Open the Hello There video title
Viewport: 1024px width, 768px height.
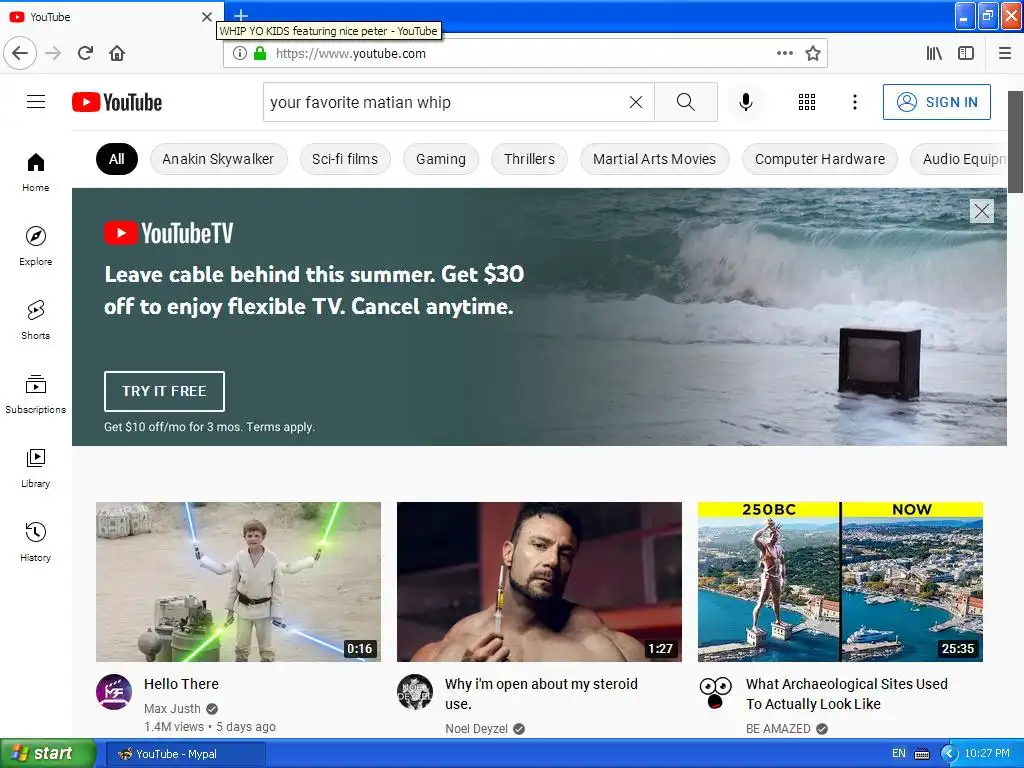click(x=181, y=684)
